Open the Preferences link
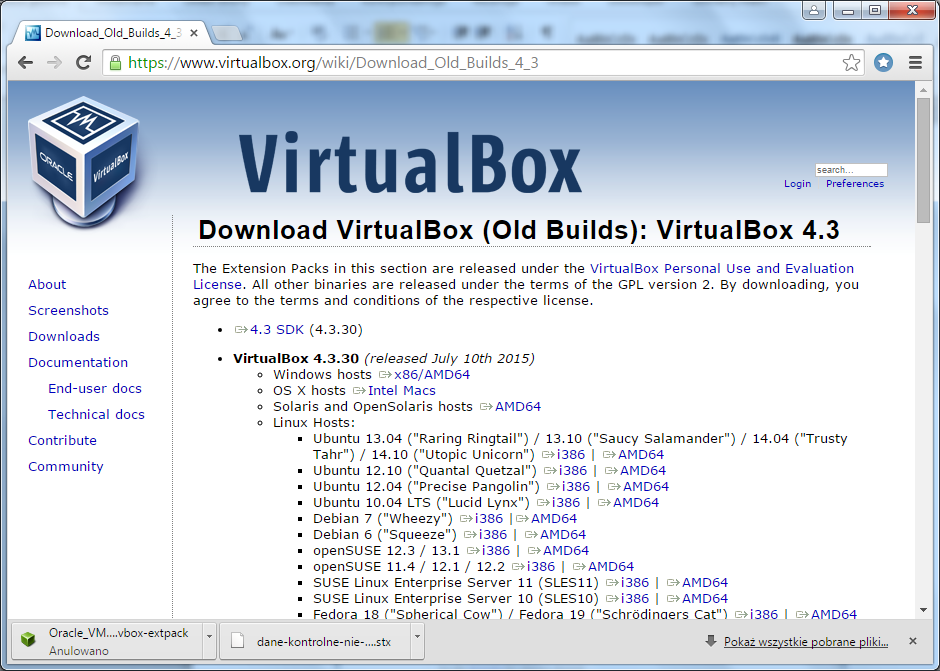940x671 pixels. coord(855,183)
